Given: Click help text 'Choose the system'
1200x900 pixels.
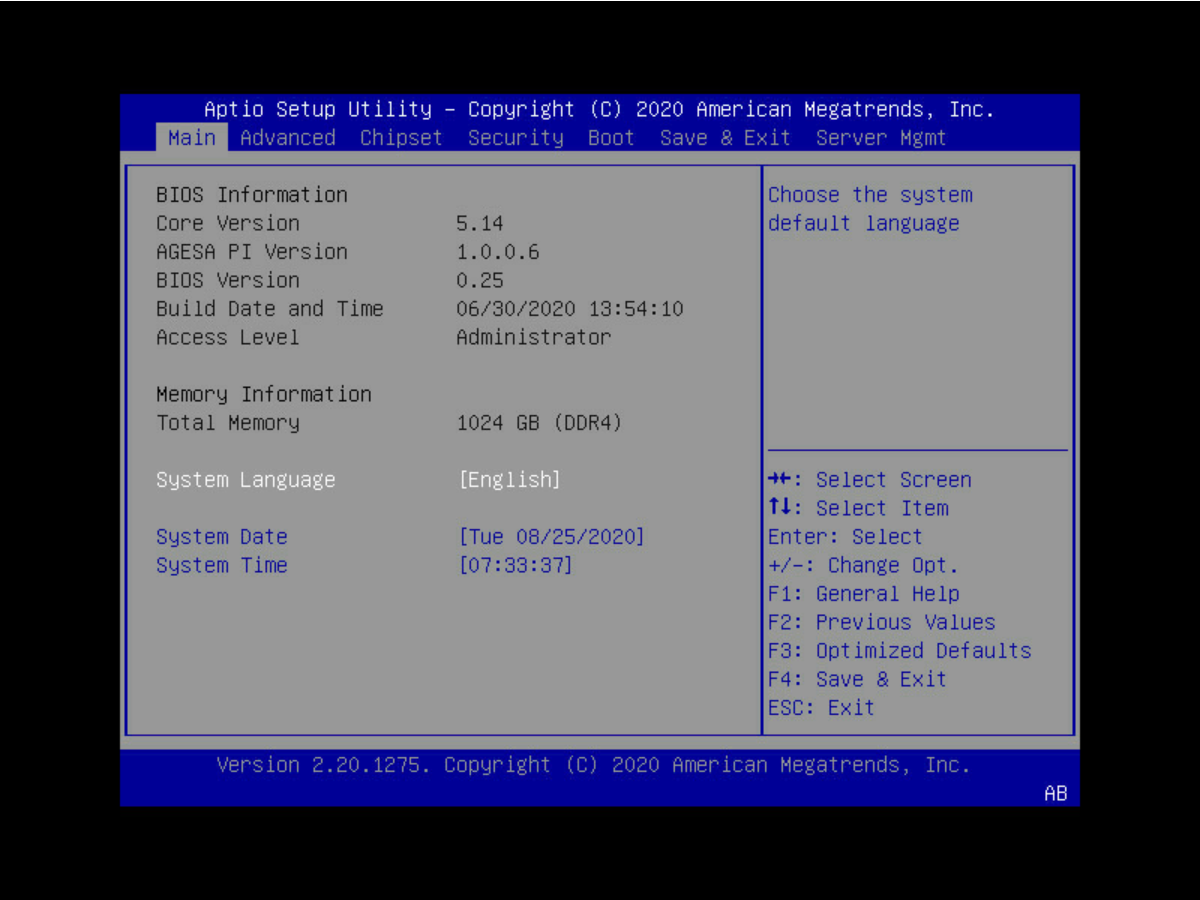Looking at the screenshot, I should 870,195.
